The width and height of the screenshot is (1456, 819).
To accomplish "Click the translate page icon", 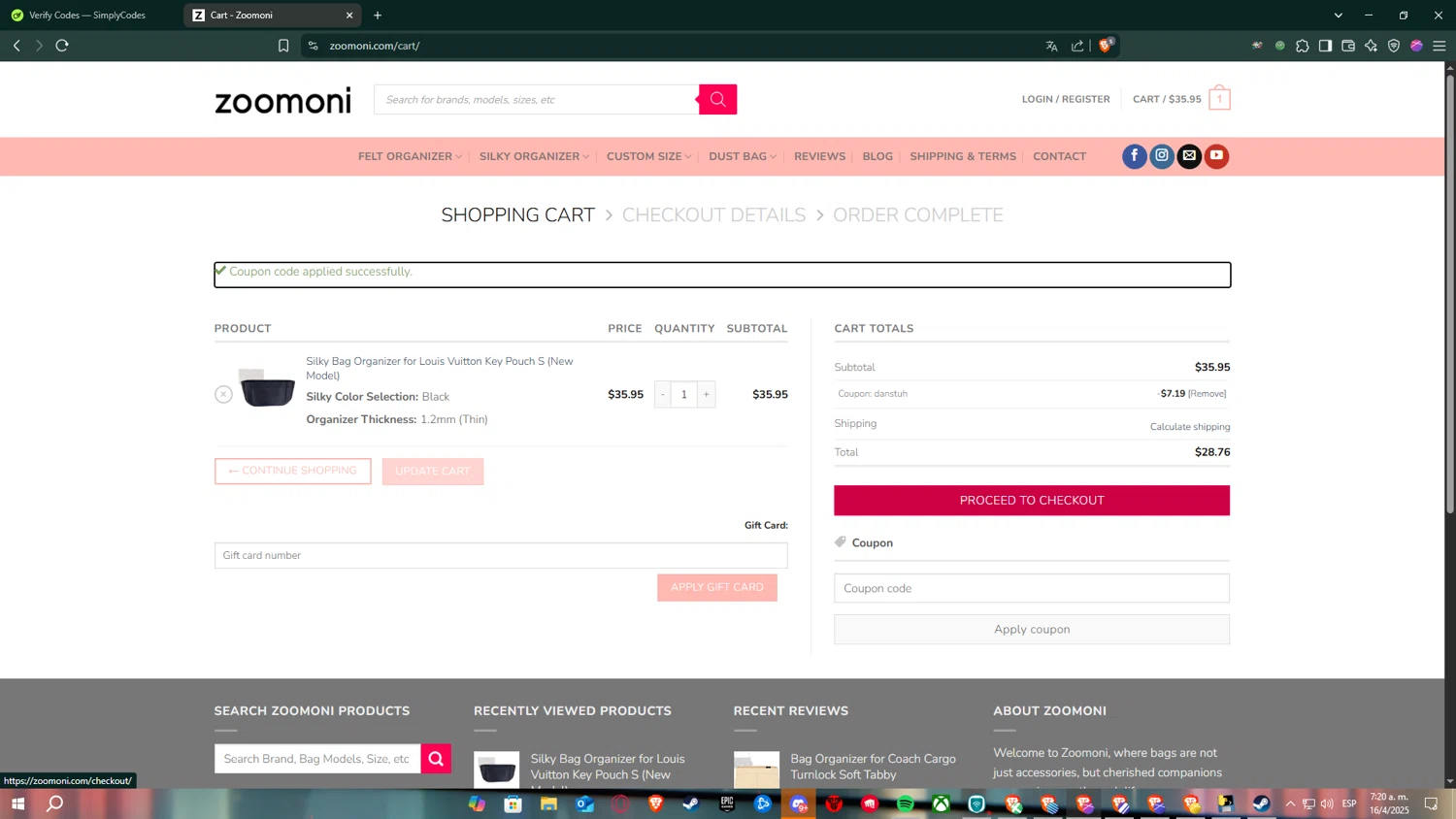I will (1051, 46).
